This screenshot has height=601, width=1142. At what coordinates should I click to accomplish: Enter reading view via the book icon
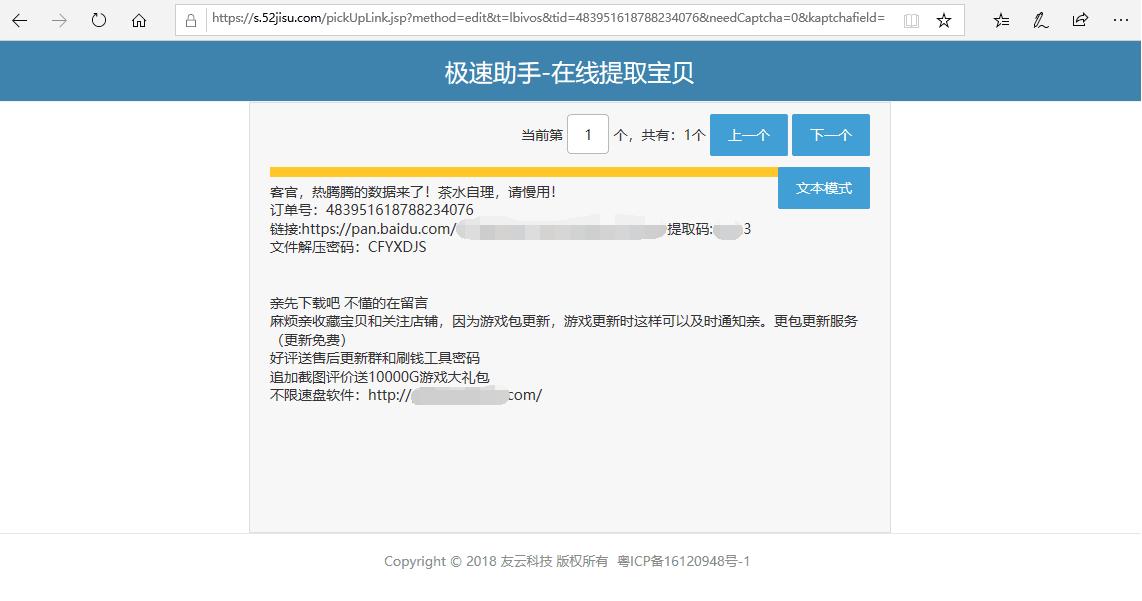pos(910,18)
